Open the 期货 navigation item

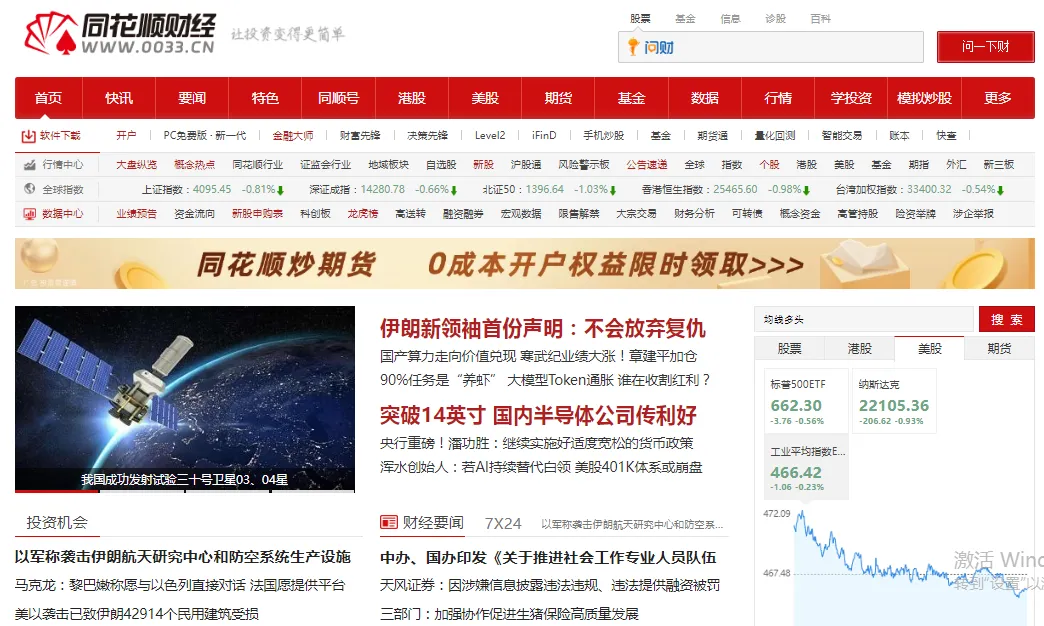pos(559,98)
